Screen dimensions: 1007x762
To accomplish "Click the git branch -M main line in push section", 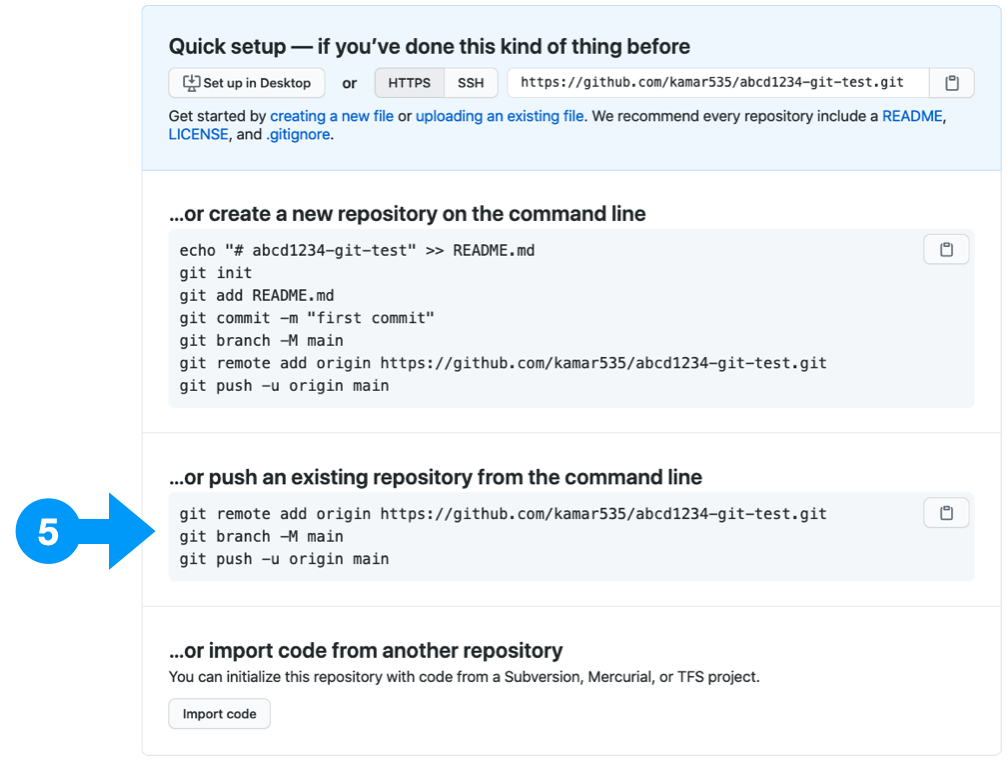I will 261,537.
